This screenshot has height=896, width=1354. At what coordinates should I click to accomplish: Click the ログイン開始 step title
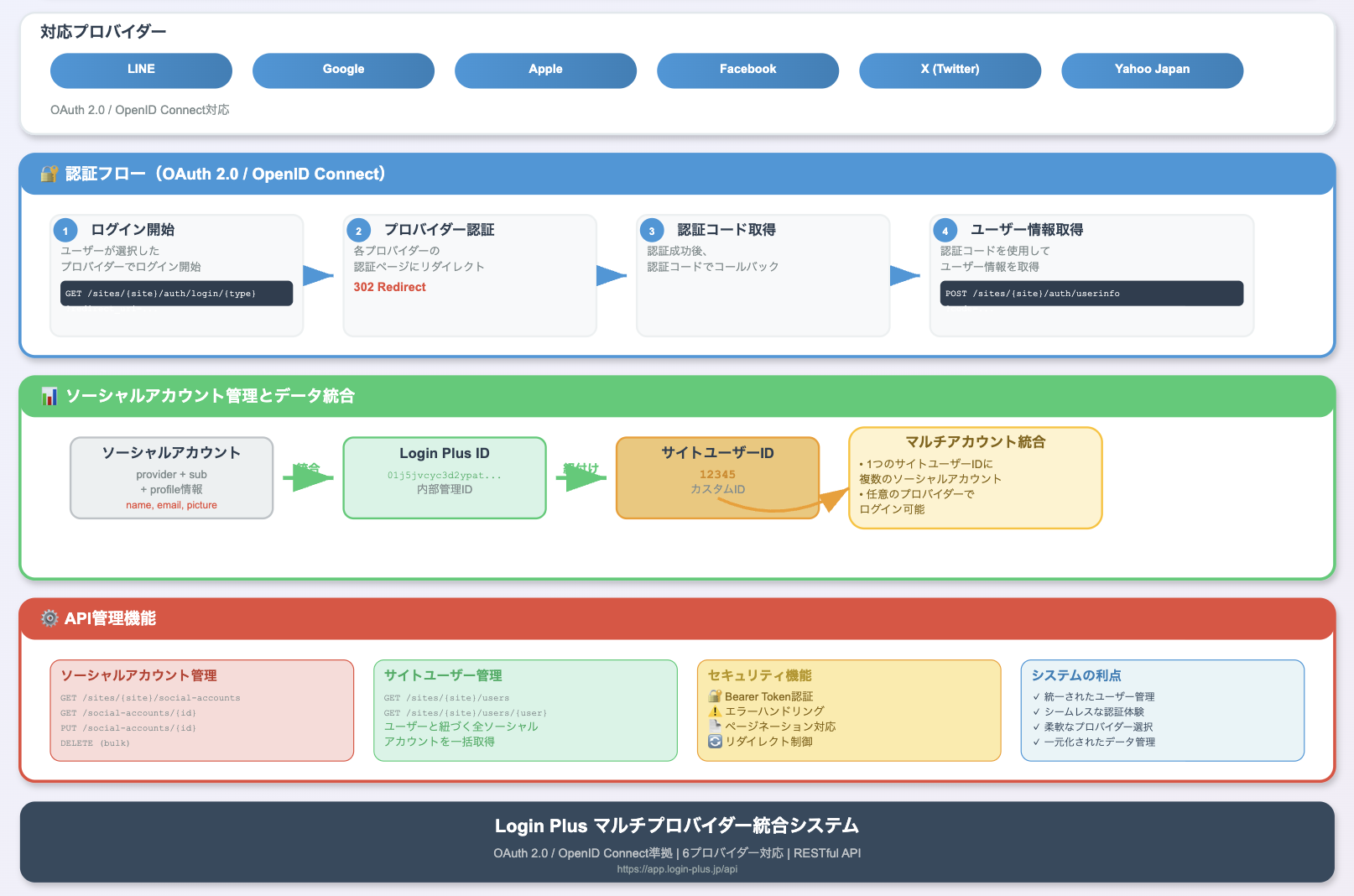pyautogui.click(x=133, y=230)
